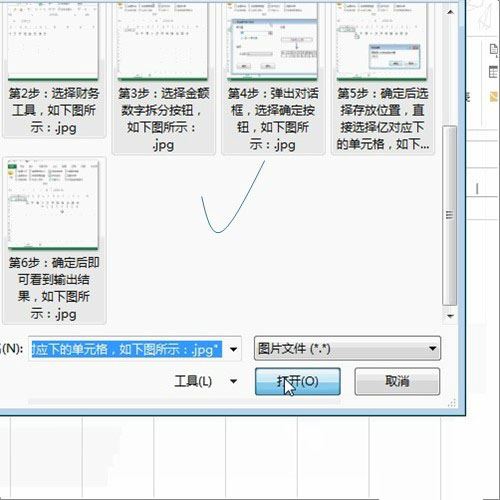The image size is (500, 500).
Task: Click the dialog resize grip in corner
Action: [452, 403]
